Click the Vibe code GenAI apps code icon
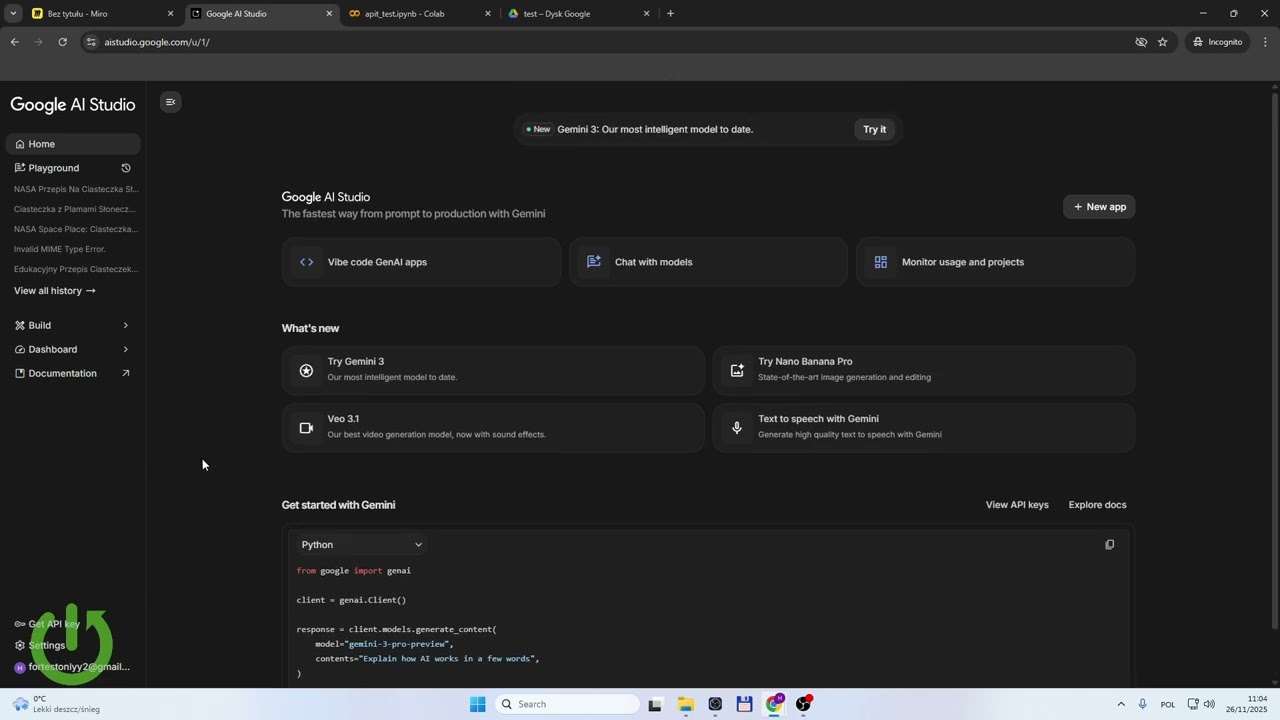The width and height of the screenshot is (1280, 720). pyautogui.click(x=307, y=262)
